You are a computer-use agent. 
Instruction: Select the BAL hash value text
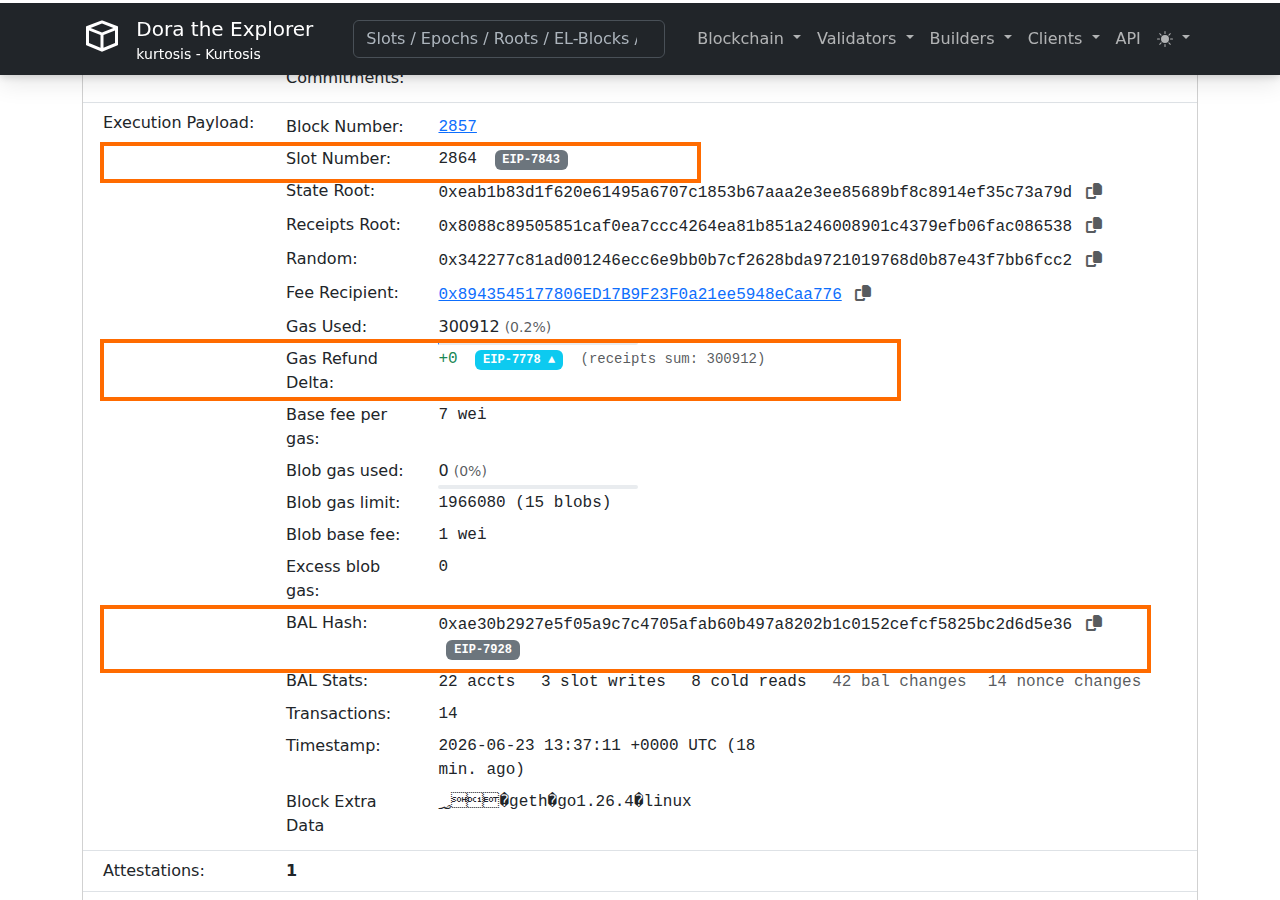click(755, 624)
